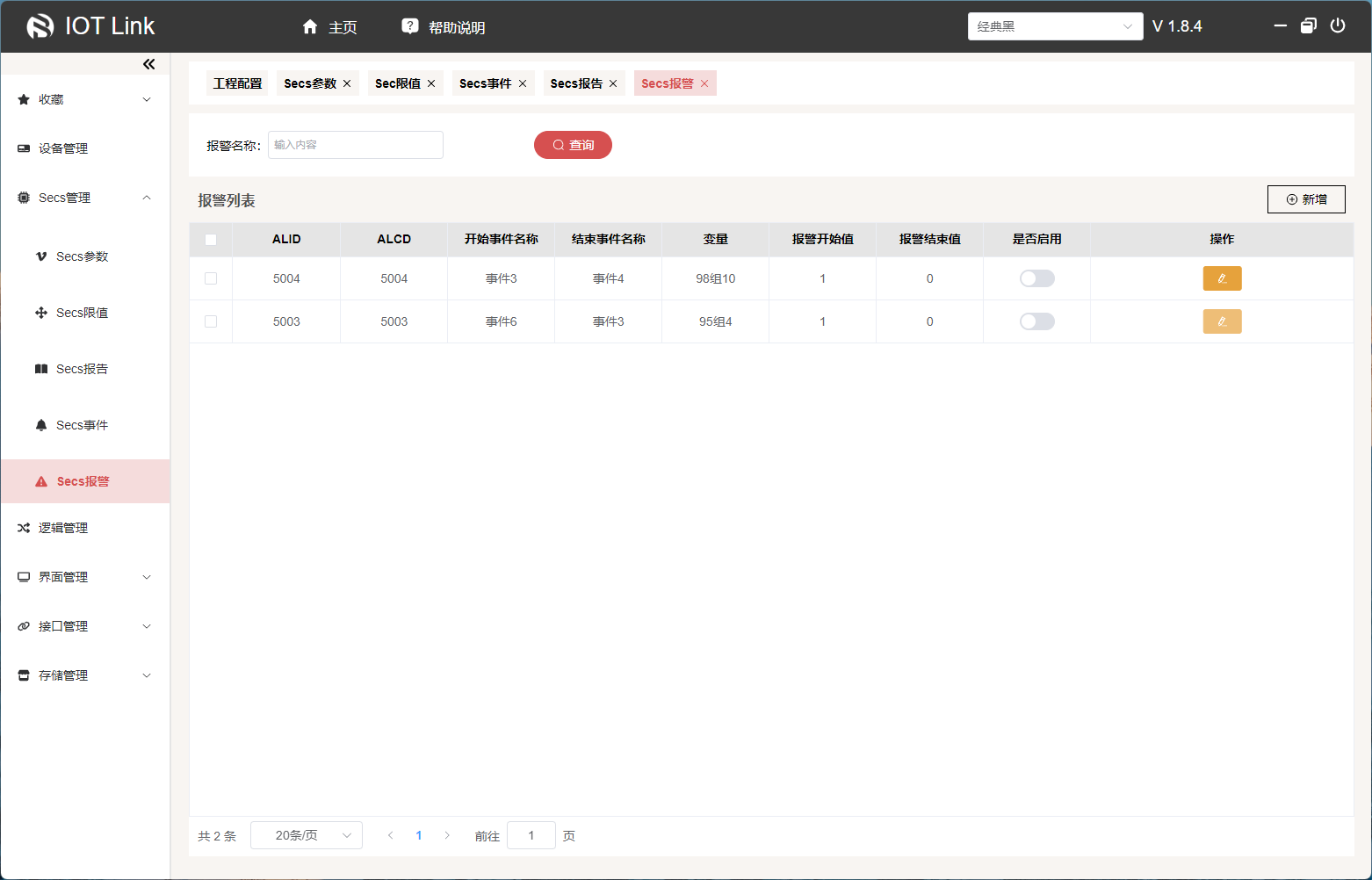Expand the 收藏 menu chevron
Image resolution: width=1372 pixels, height=880 pixels.
click(x=147, y=99)
